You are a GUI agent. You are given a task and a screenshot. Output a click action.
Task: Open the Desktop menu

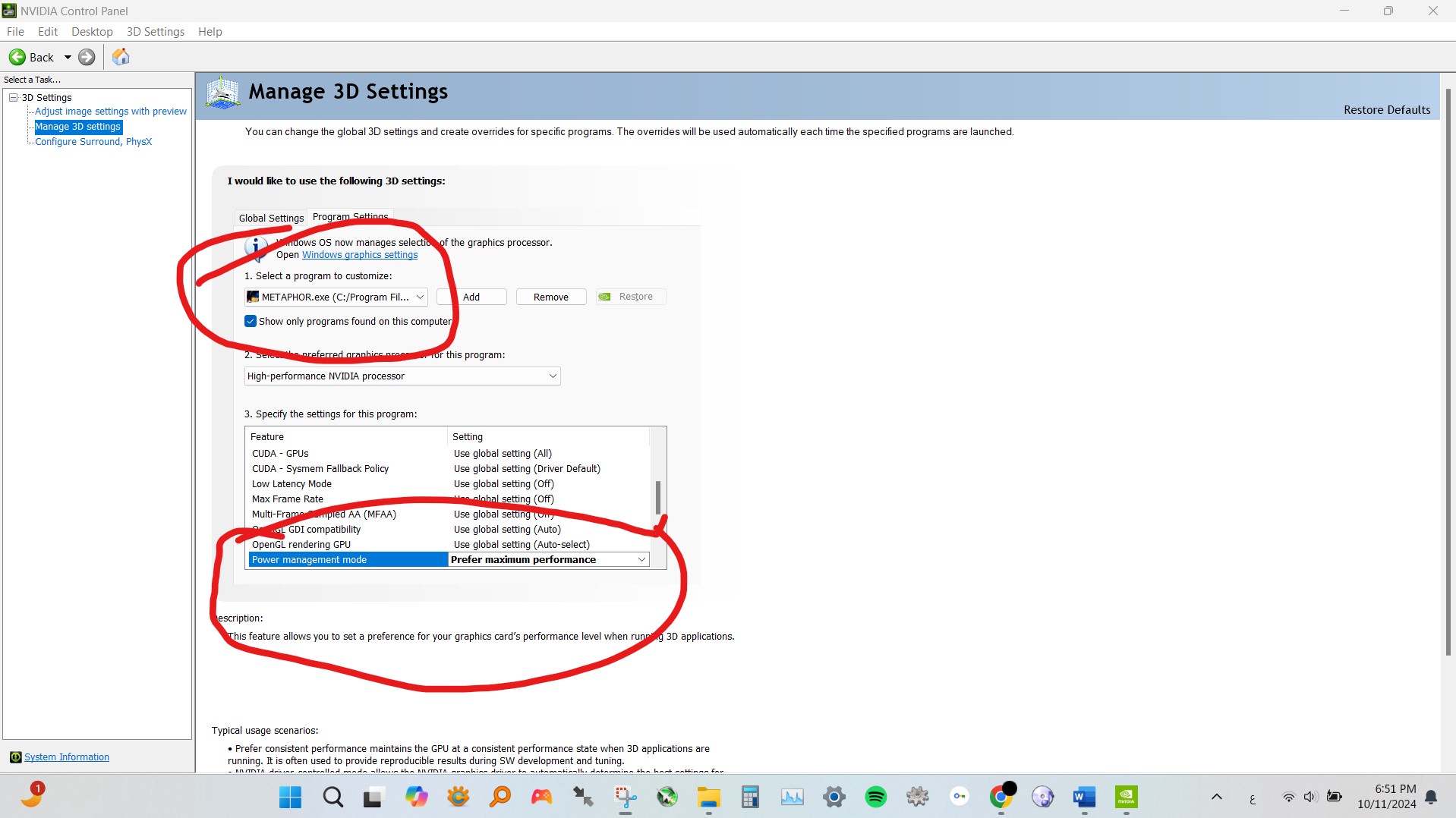(92, 32)
